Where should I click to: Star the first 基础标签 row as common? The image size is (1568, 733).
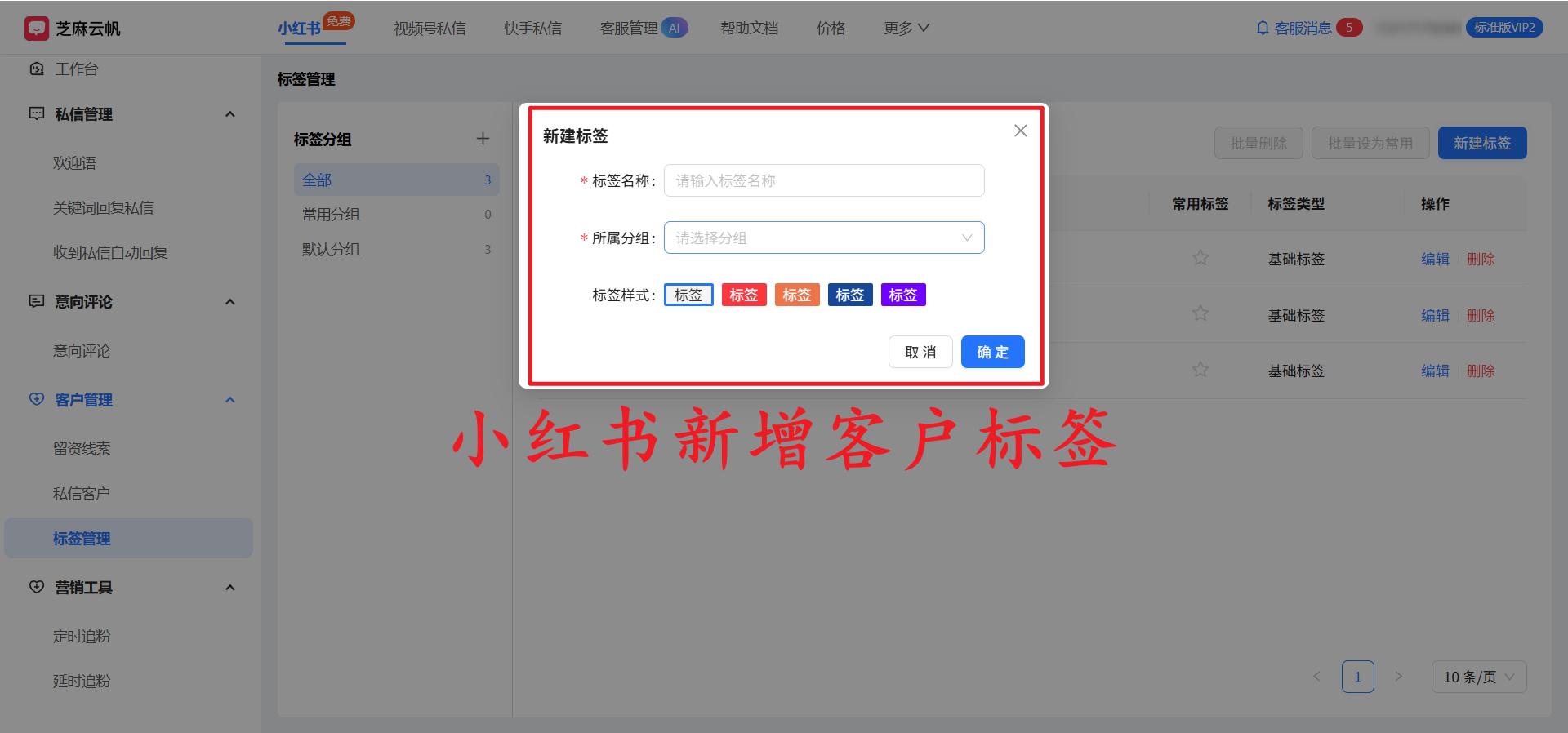tap(1200, 258)
